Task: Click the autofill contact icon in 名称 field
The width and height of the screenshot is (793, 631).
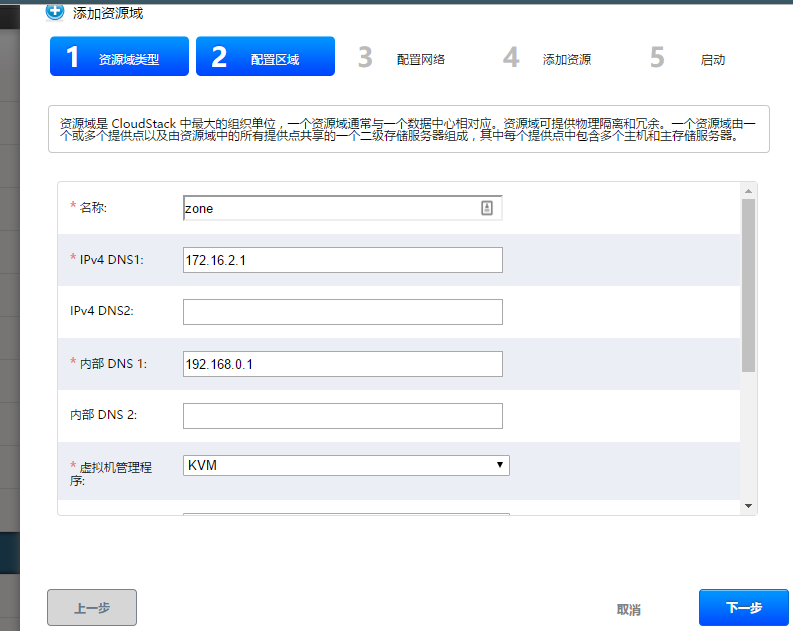Action: click(487, 208)
